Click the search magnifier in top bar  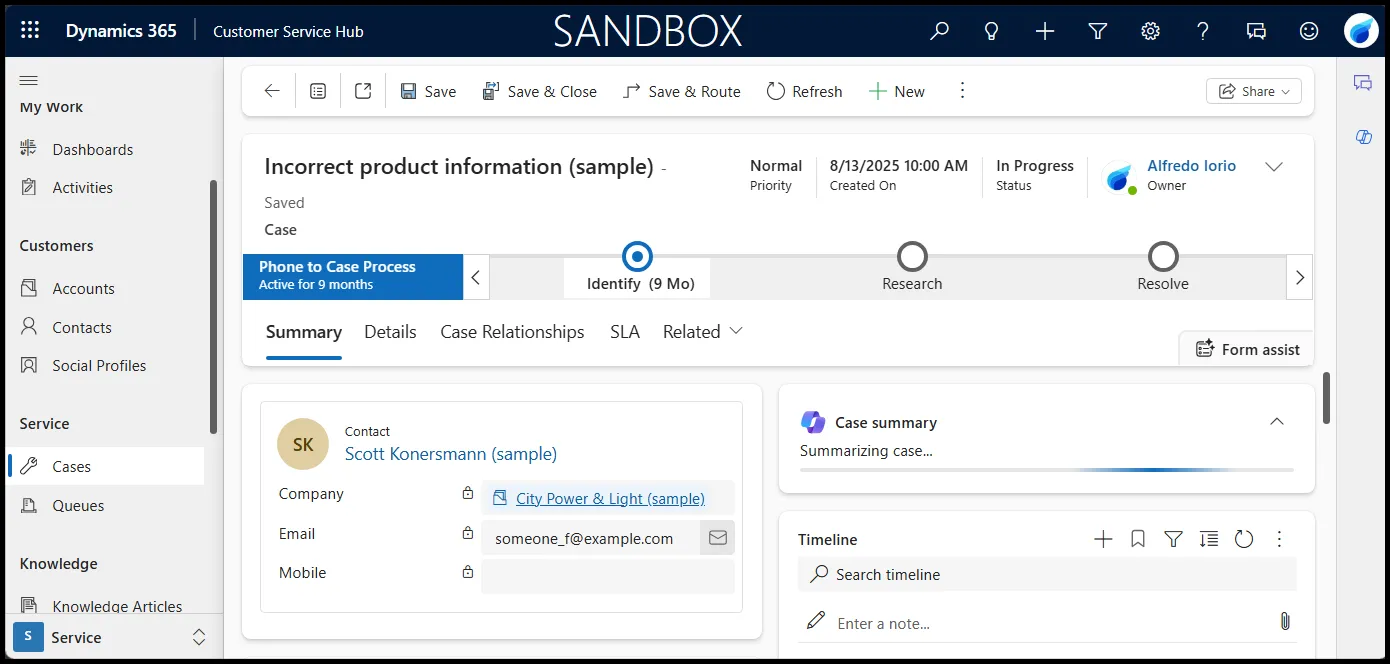tap(939, 31)
